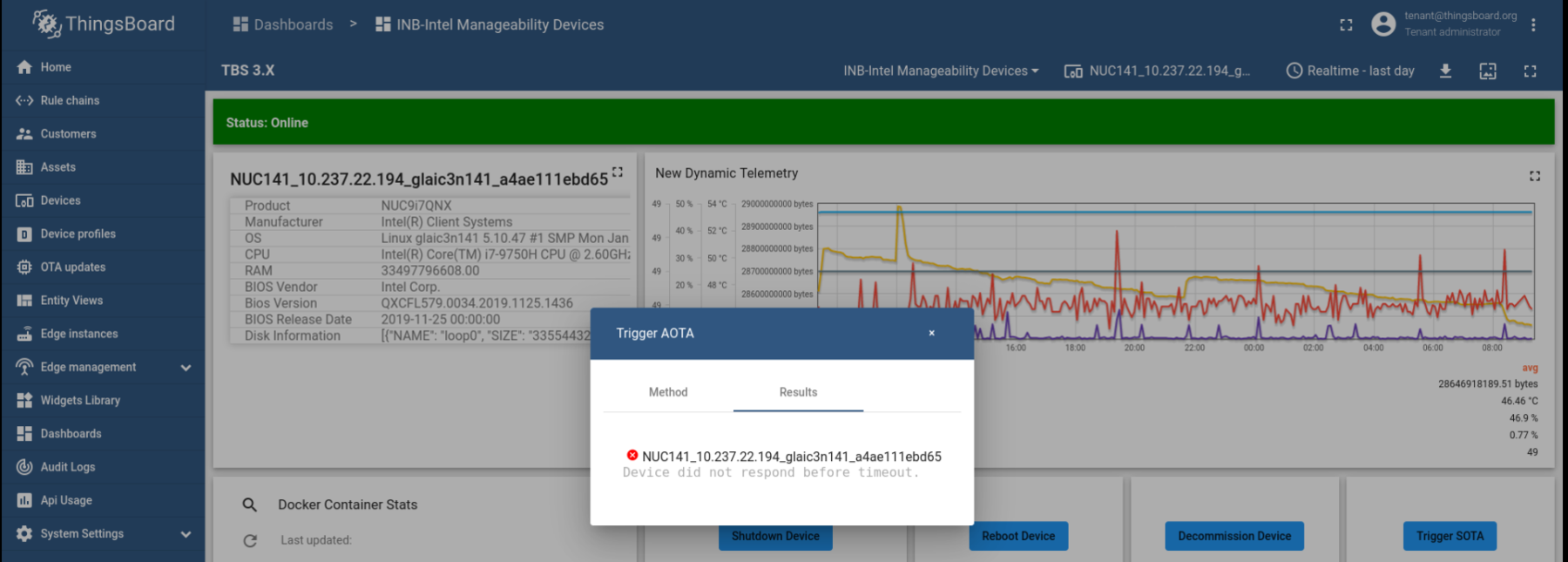This screenshot has height=562, width=1568.
Task: Go to Dashboards breadcrumb
Action: click(x=283, y=24)
